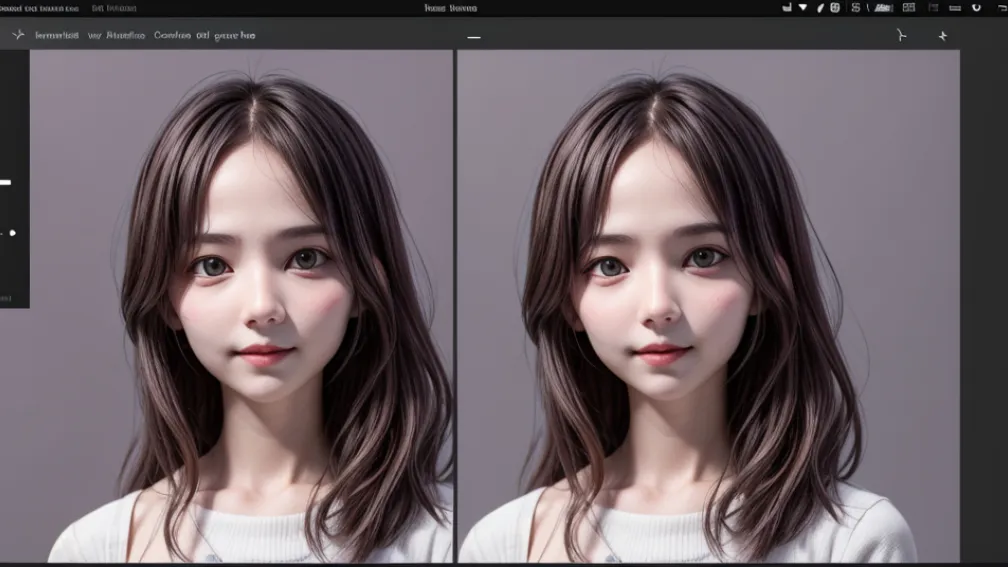Select the first text tab beside the left sparkle
Viewport: 1008px width, 567px height.
(x=57, y=35)
